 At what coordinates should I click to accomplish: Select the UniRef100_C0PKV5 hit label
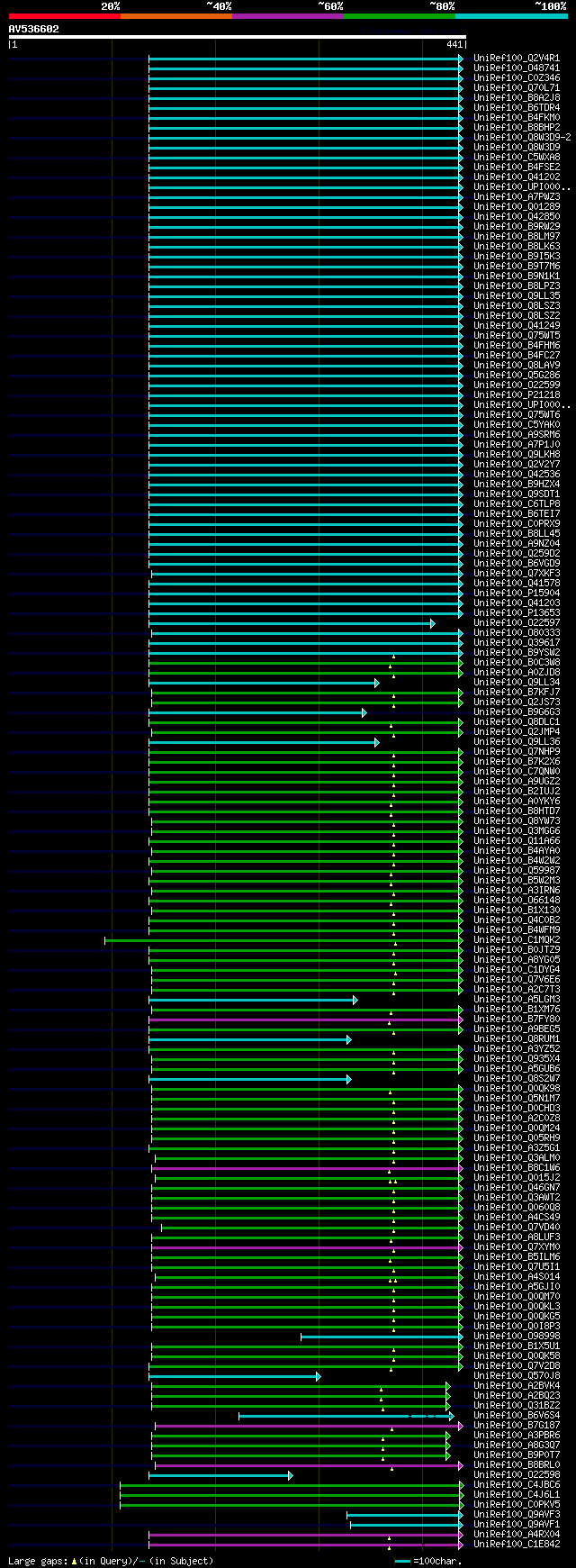tap(517, 1504)
